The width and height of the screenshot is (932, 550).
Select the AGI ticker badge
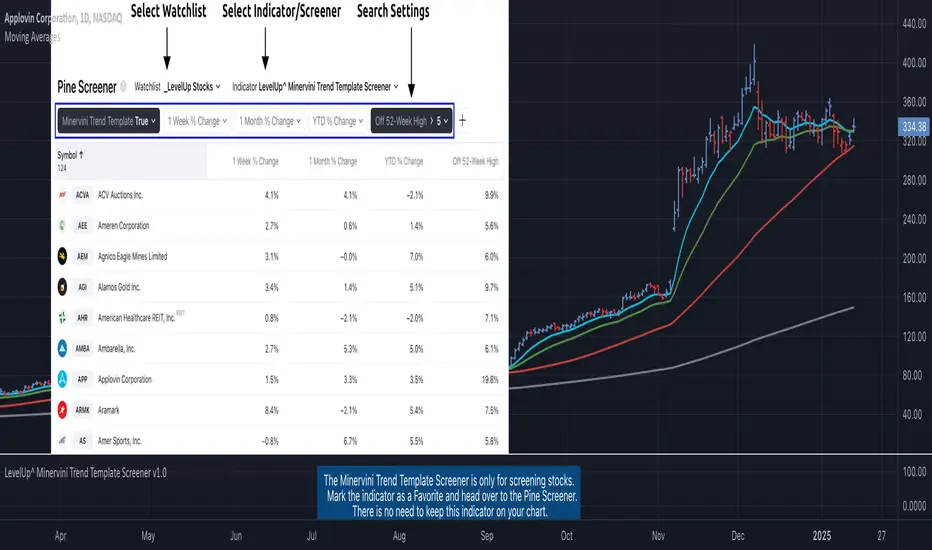83,287
